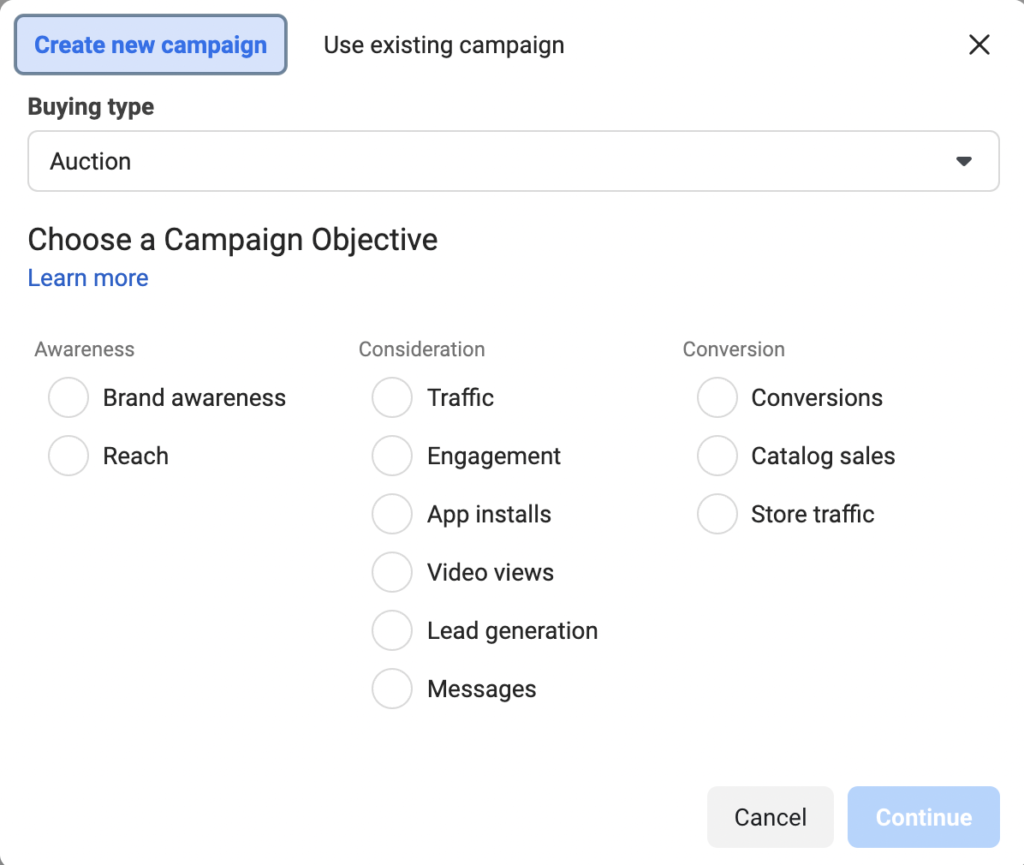
Task: Select the Reach objective
Action: coord(68,455)
